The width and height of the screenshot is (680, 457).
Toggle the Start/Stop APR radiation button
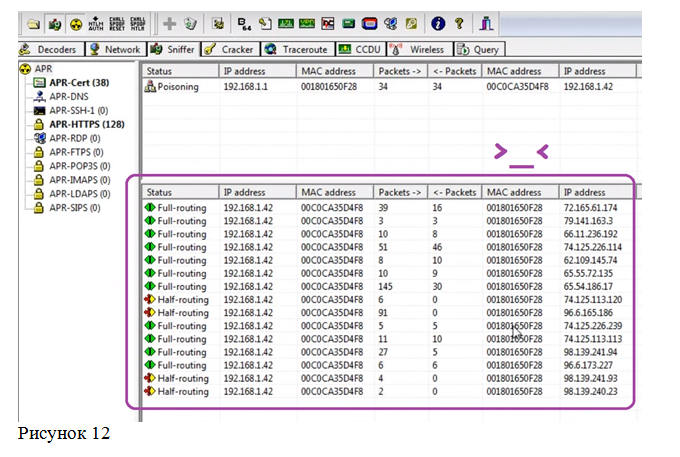(x=76, y=23)
